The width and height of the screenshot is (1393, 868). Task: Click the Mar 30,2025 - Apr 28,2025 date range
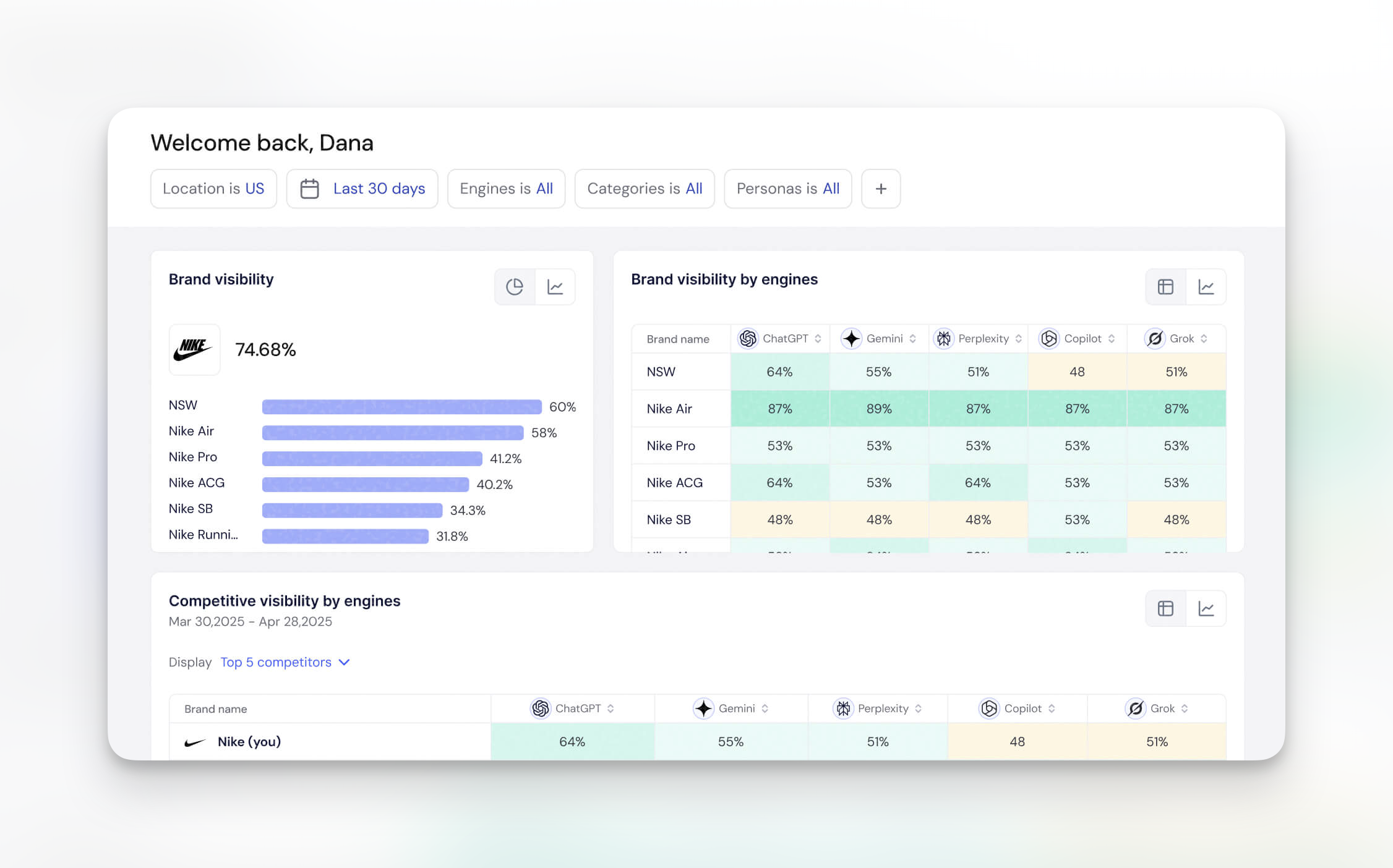click(x=251, y=622)
